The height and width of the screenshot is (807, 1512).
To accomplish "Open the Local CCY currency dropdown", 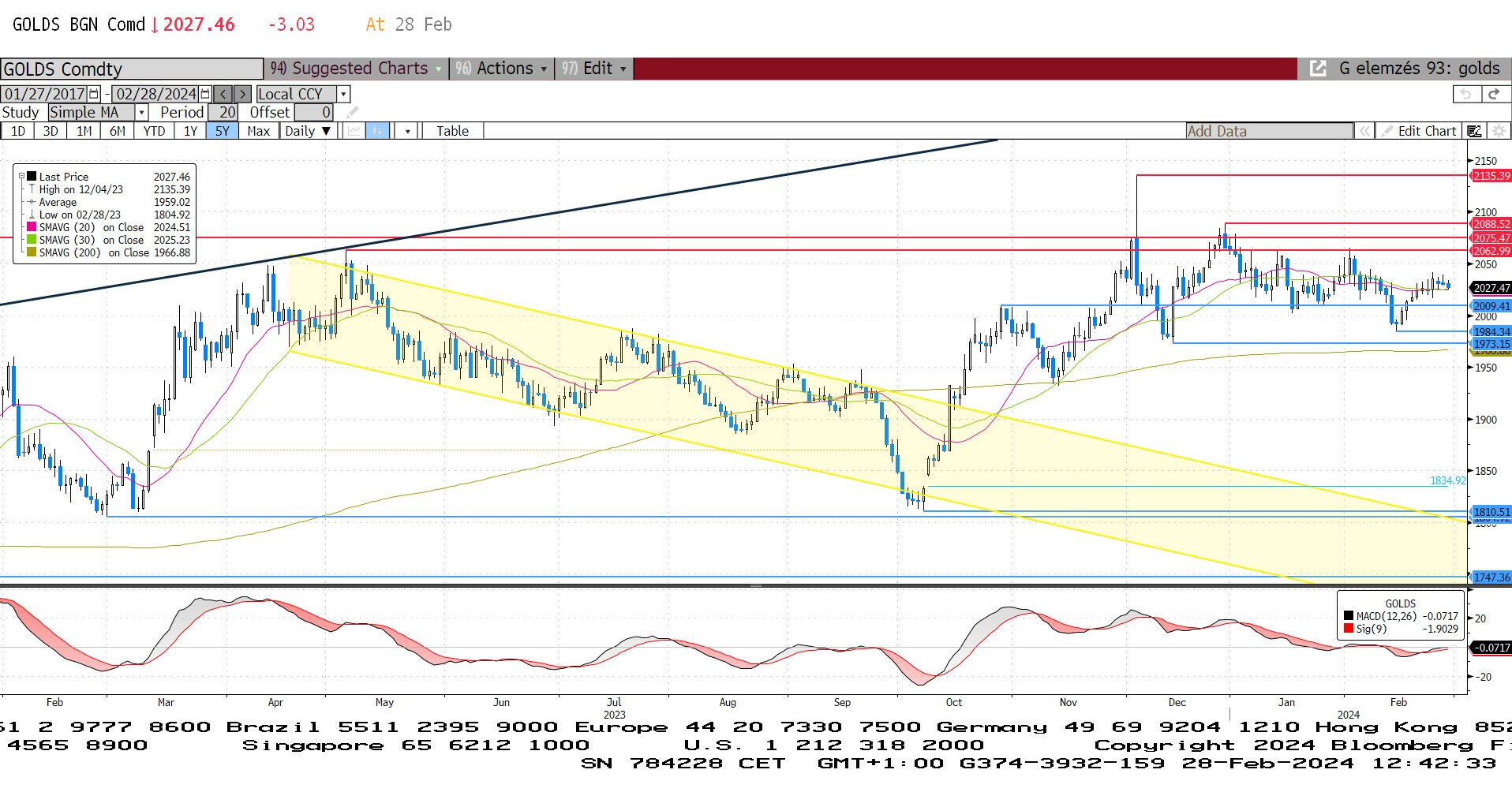I will point(343,94).
